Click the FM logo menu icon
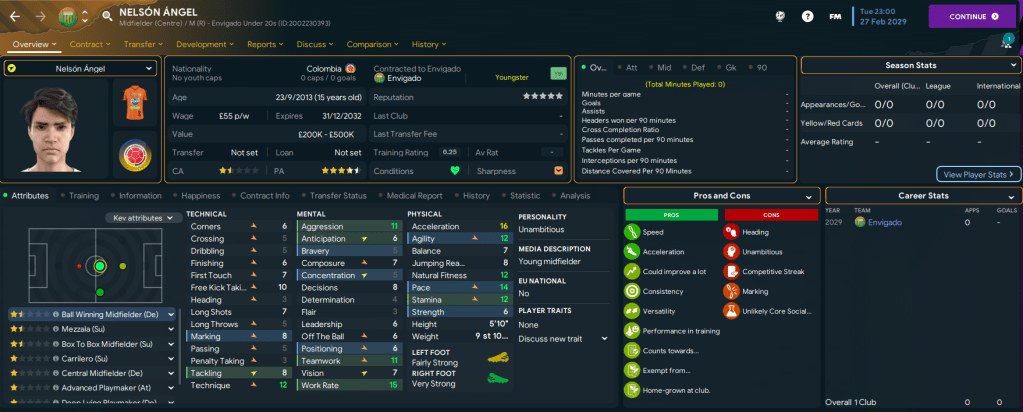1023x412 pixels. tap(835, 17)
